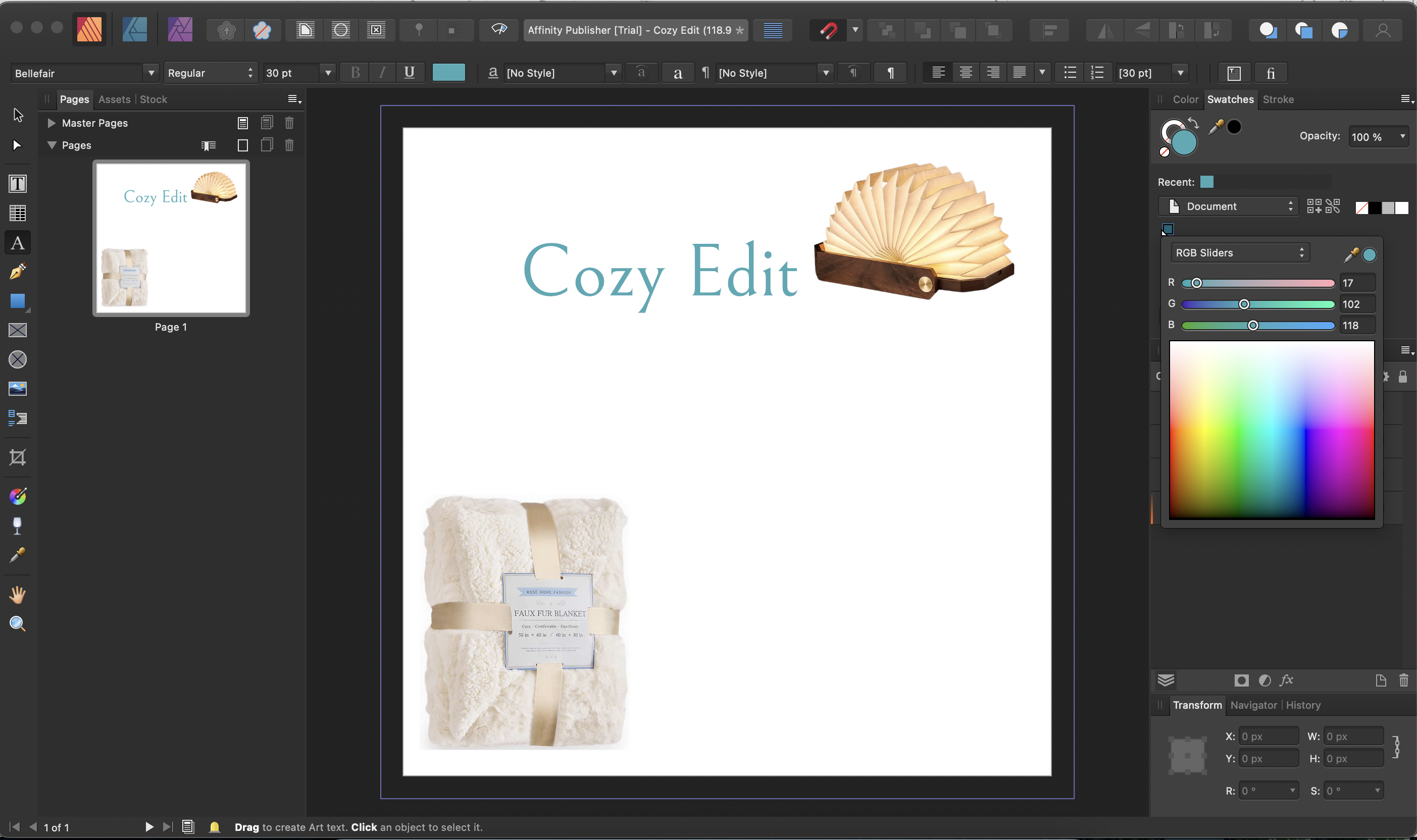Select the Move tool
1417x840 pixels.
18,115
